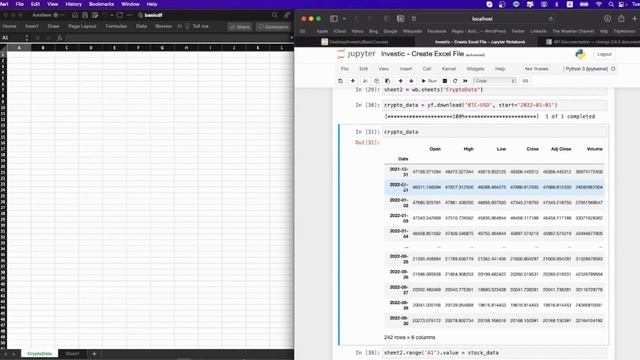Open Jupyter Cell menu
The width and height of the screenshot is (640, 360).
(427, 69)
